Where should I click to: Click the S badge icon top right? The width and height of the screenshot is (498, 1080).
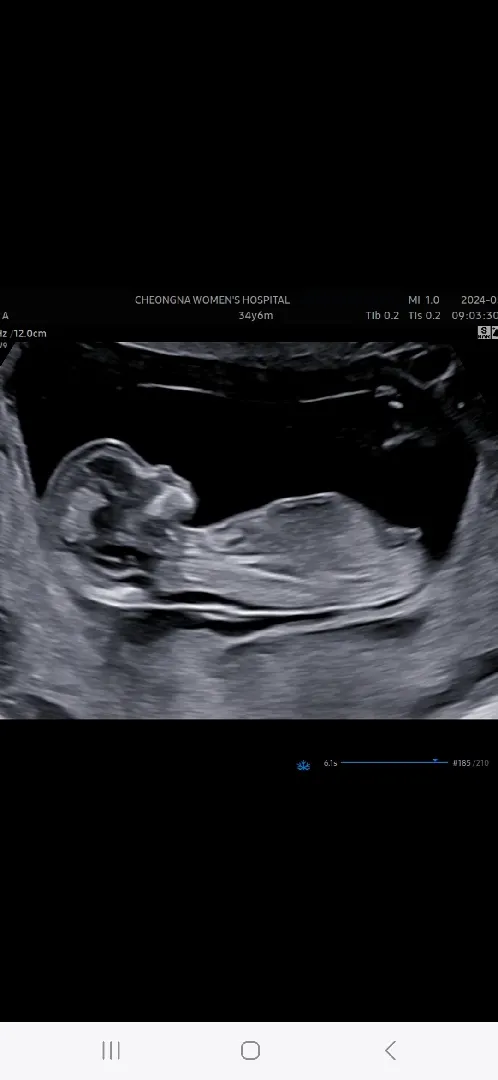[x=484, y=333]
